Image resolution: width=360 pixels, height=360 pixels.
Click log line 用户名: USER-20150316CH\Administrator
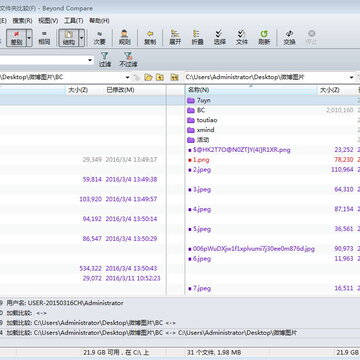pyautogui.click(x=65, y=303)
